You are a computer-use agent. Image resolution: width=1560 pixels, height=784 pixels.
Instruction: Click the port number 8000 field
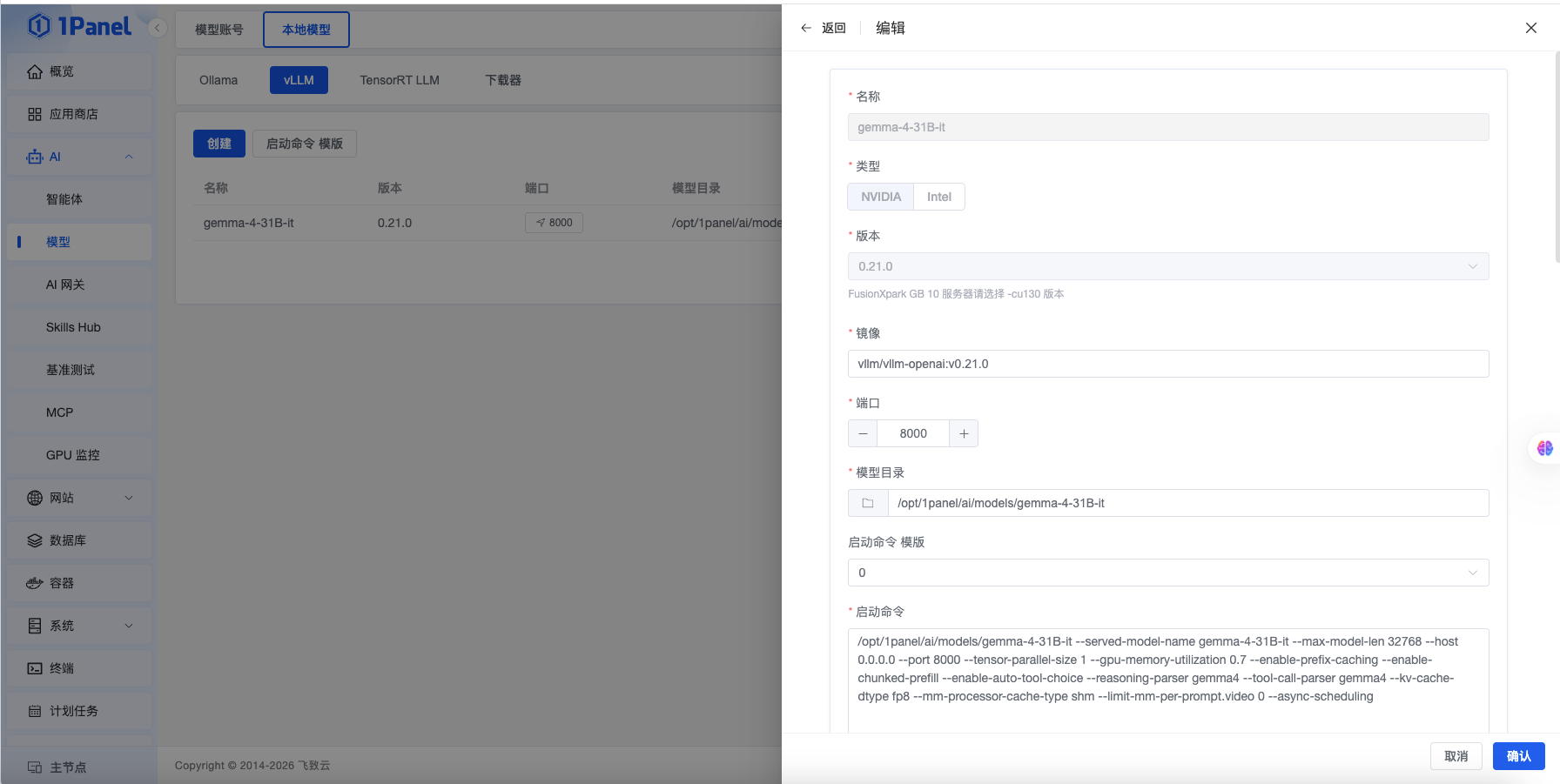coord(913,433)
